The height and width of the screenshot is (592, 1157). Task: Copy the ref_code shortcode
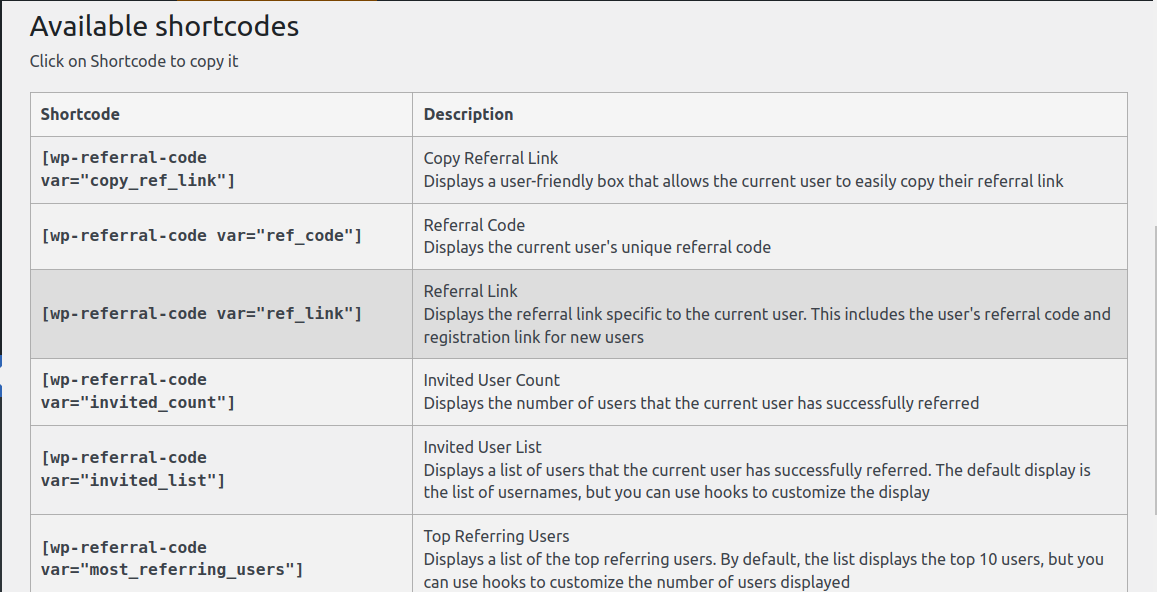[201, 236]
